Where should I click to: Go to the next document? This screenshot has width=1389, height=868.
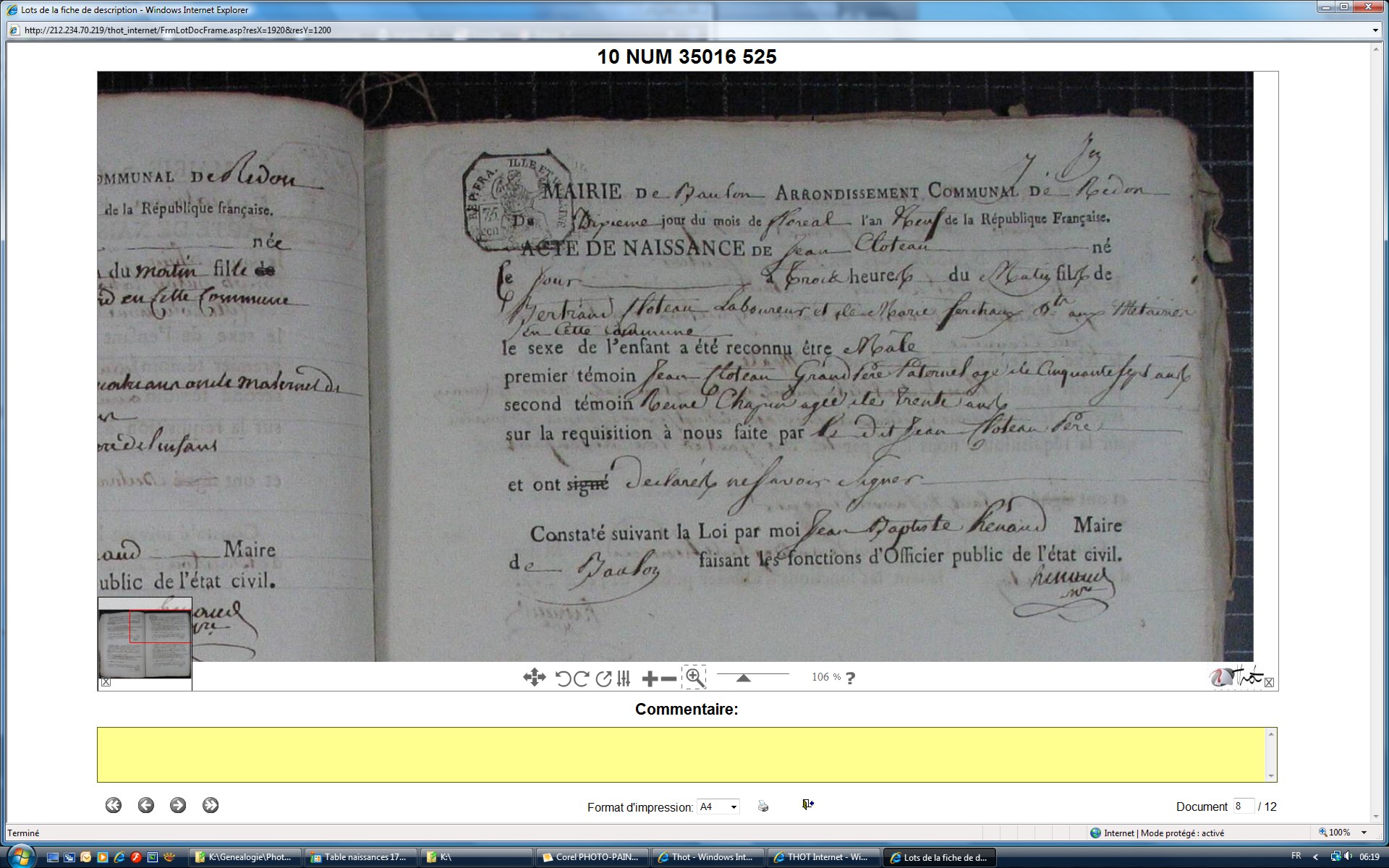tap(178, 805)
